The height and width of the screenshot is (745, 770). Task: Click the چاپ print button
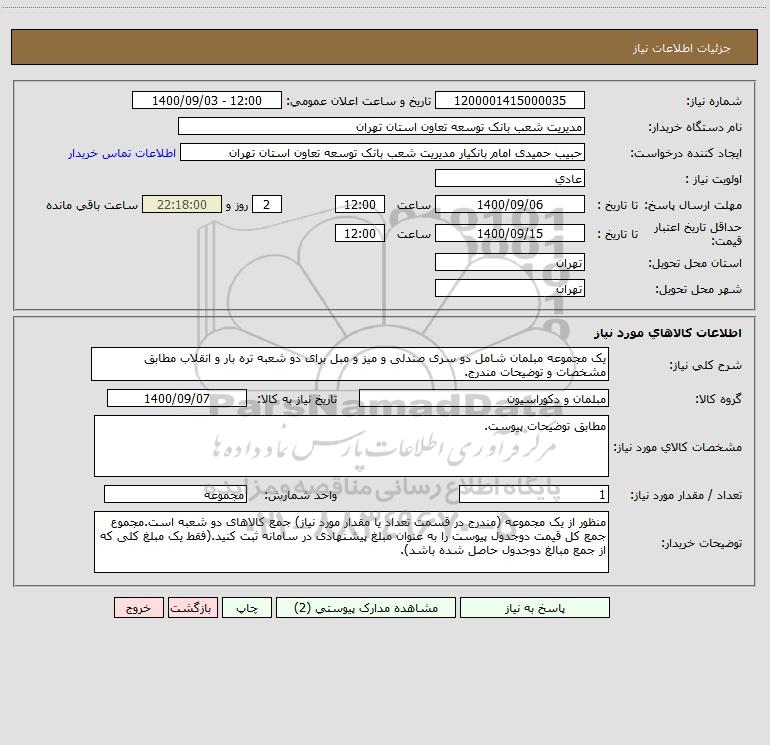[247, 608]
